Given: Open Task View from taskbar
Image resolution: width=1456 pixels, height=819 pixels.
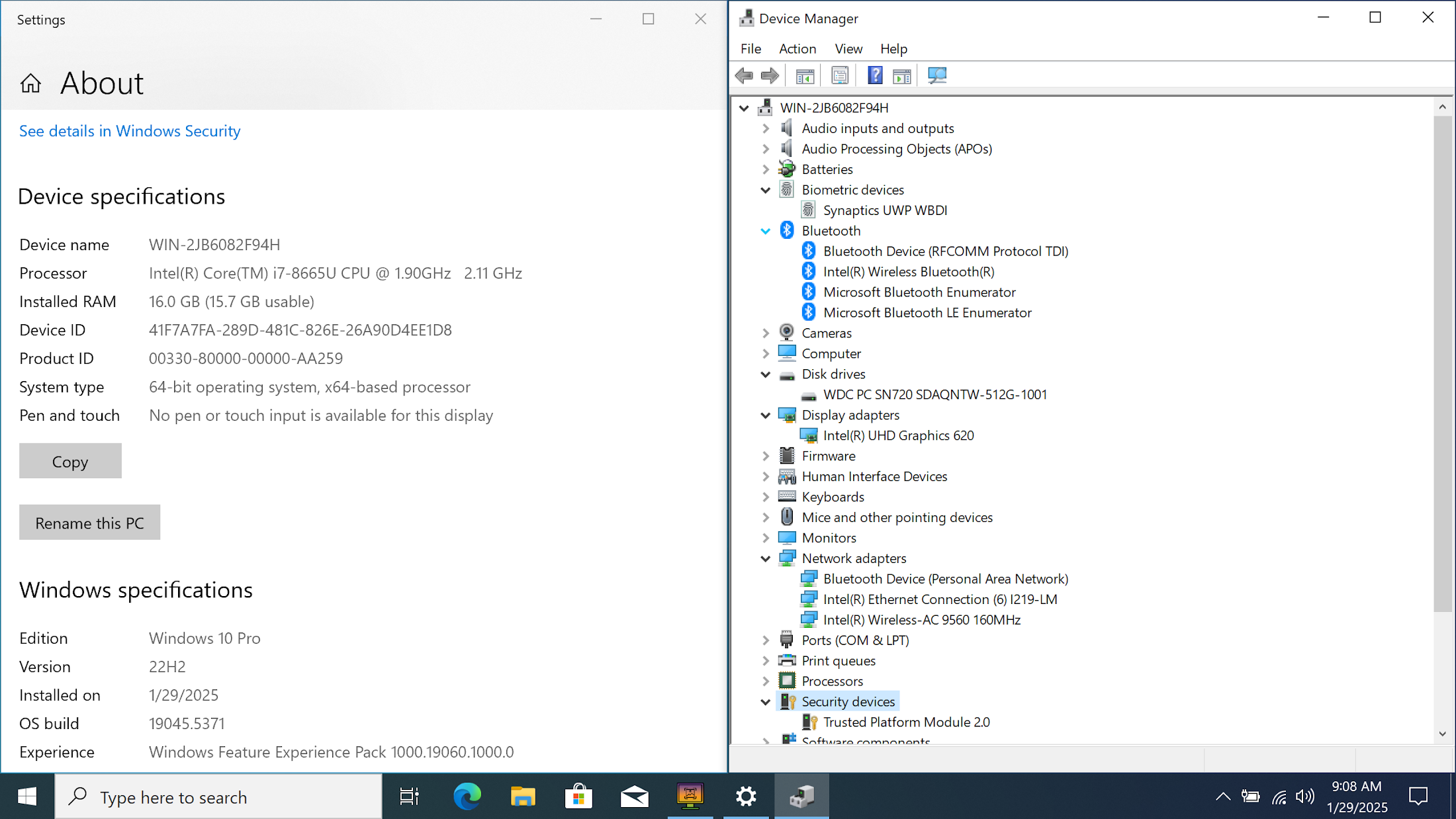Looking at the screenshot, I should coord(409,797).
